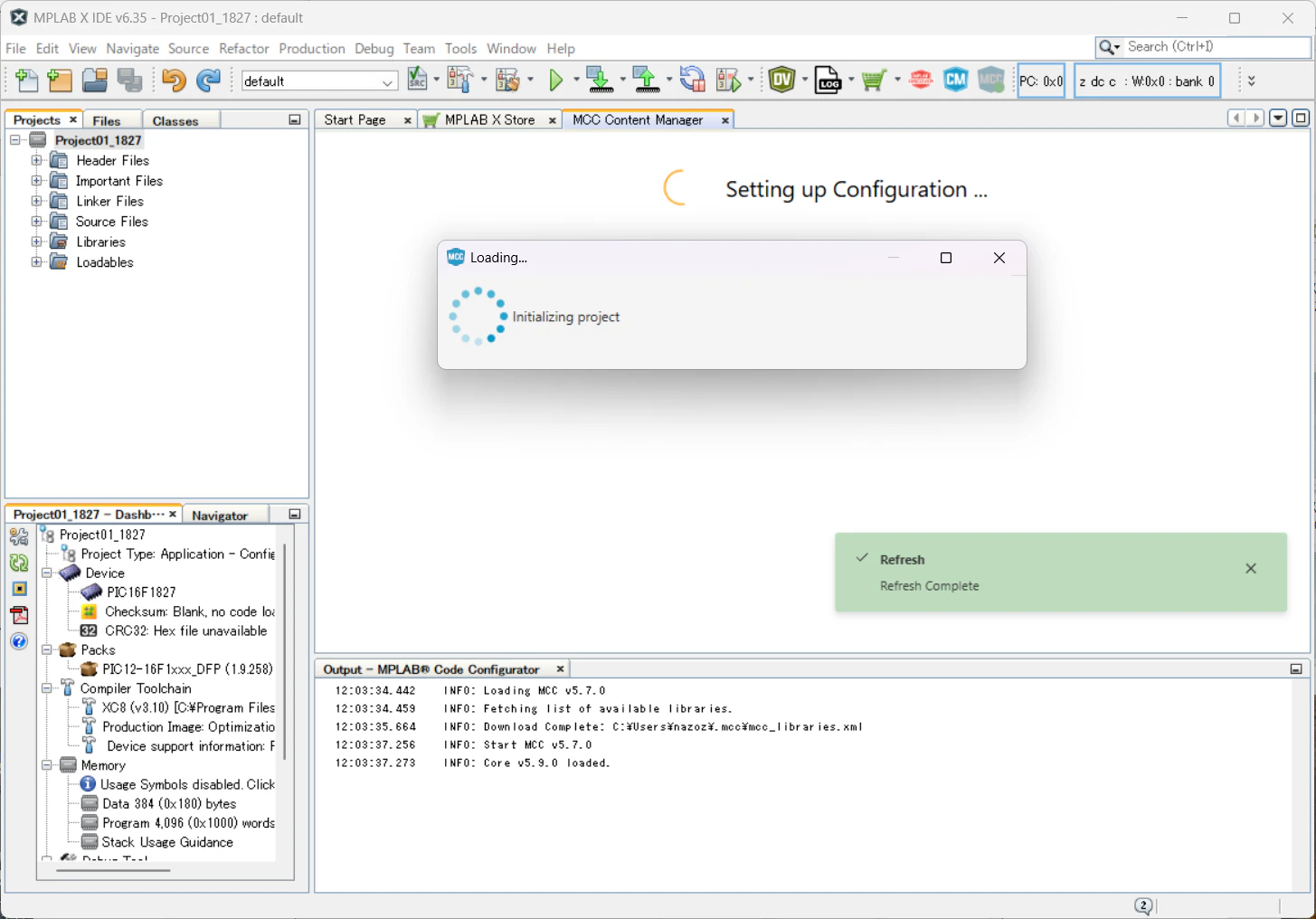Click the Save All toolbar icon
The height and width of the screenshot is (919, 1316).
(x=129, y=81)
